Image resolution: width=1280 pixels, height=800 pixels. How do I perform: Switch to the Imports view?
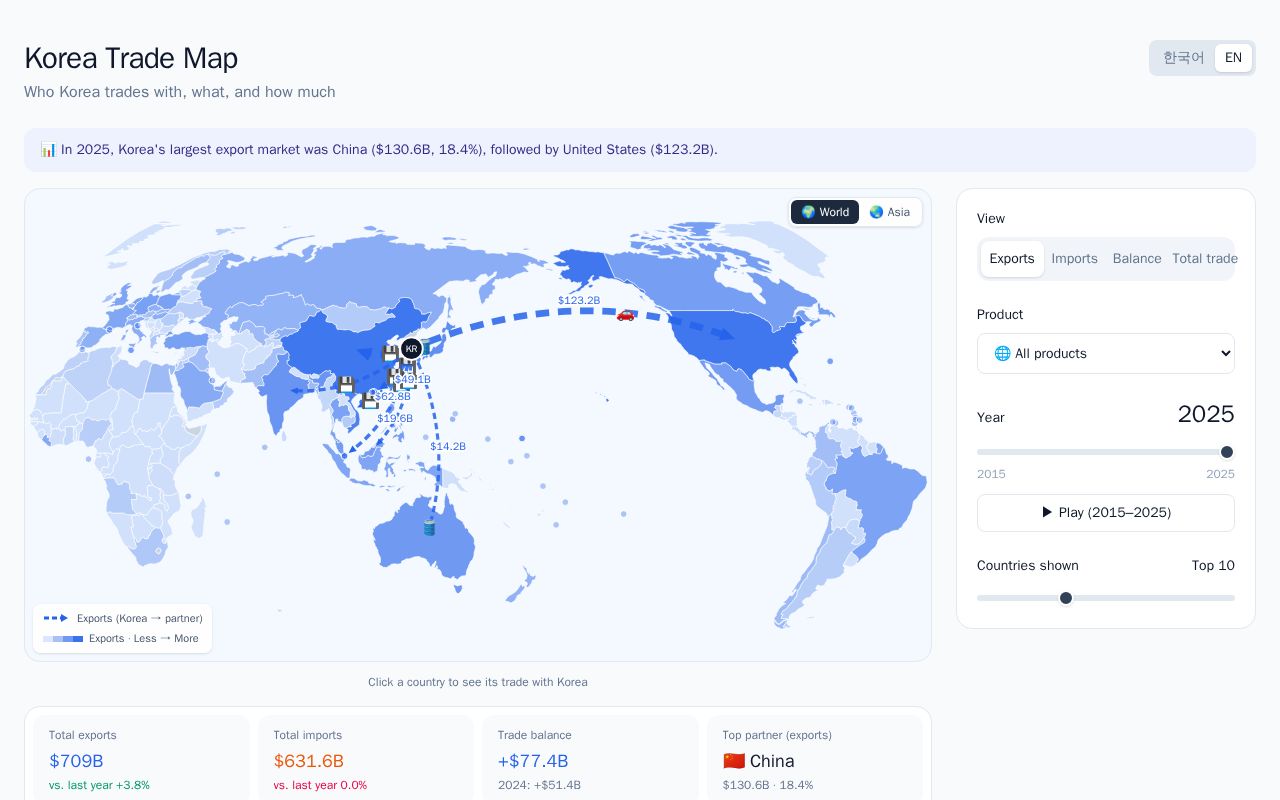(1075, 259)
